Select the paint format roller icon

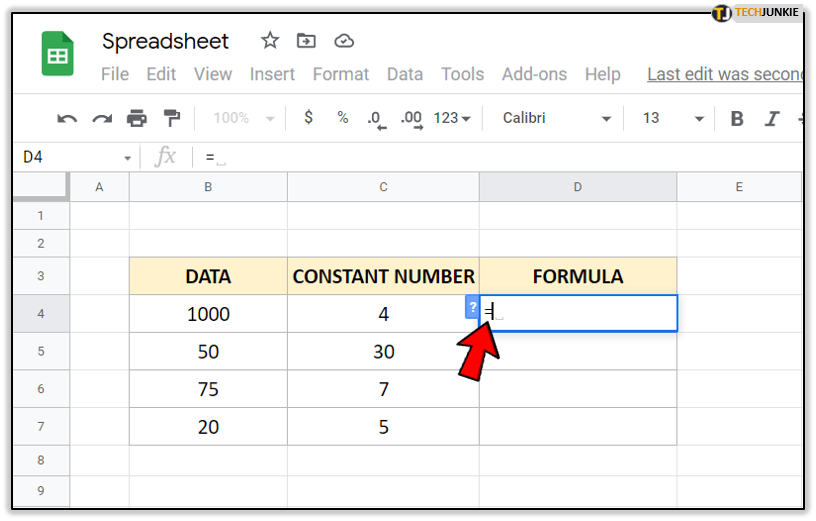click(171, 119)
